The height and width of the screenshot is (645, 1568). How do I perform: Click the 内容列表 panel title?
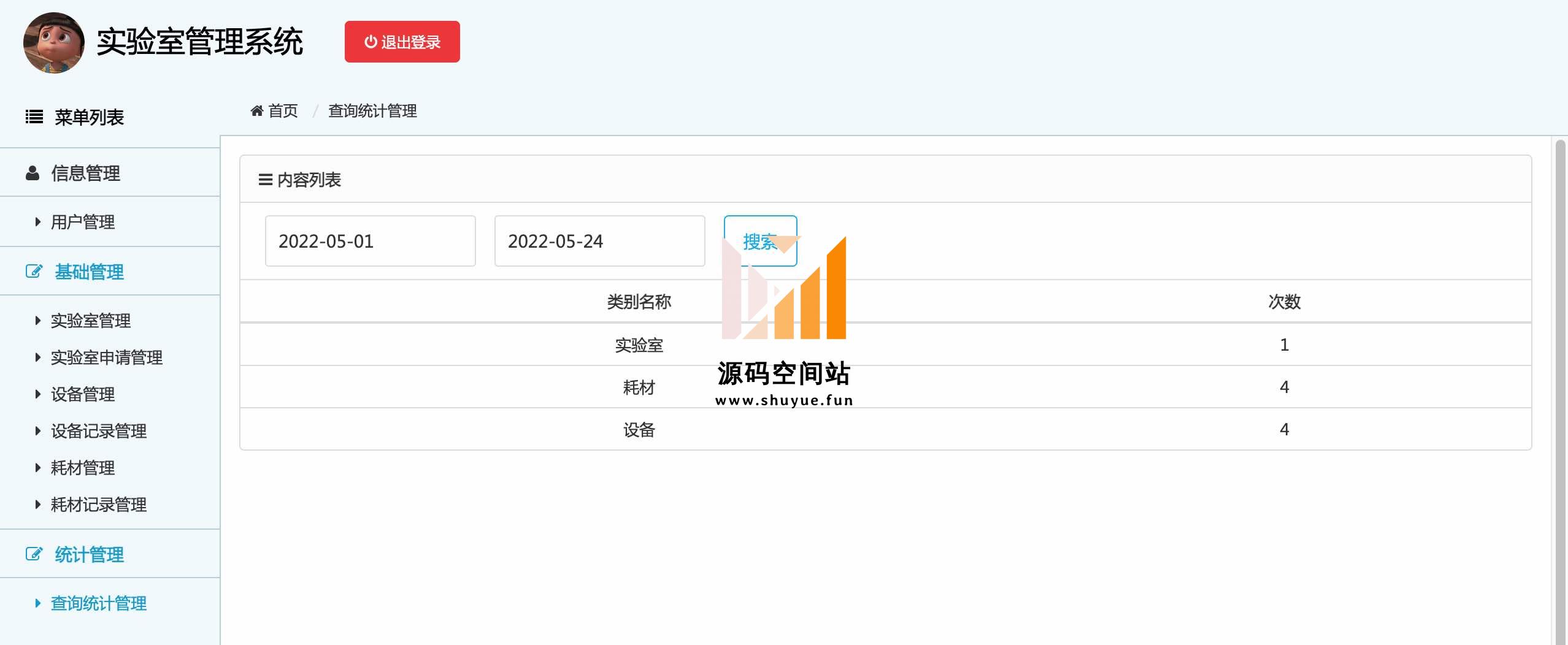(x=309, y=180)
